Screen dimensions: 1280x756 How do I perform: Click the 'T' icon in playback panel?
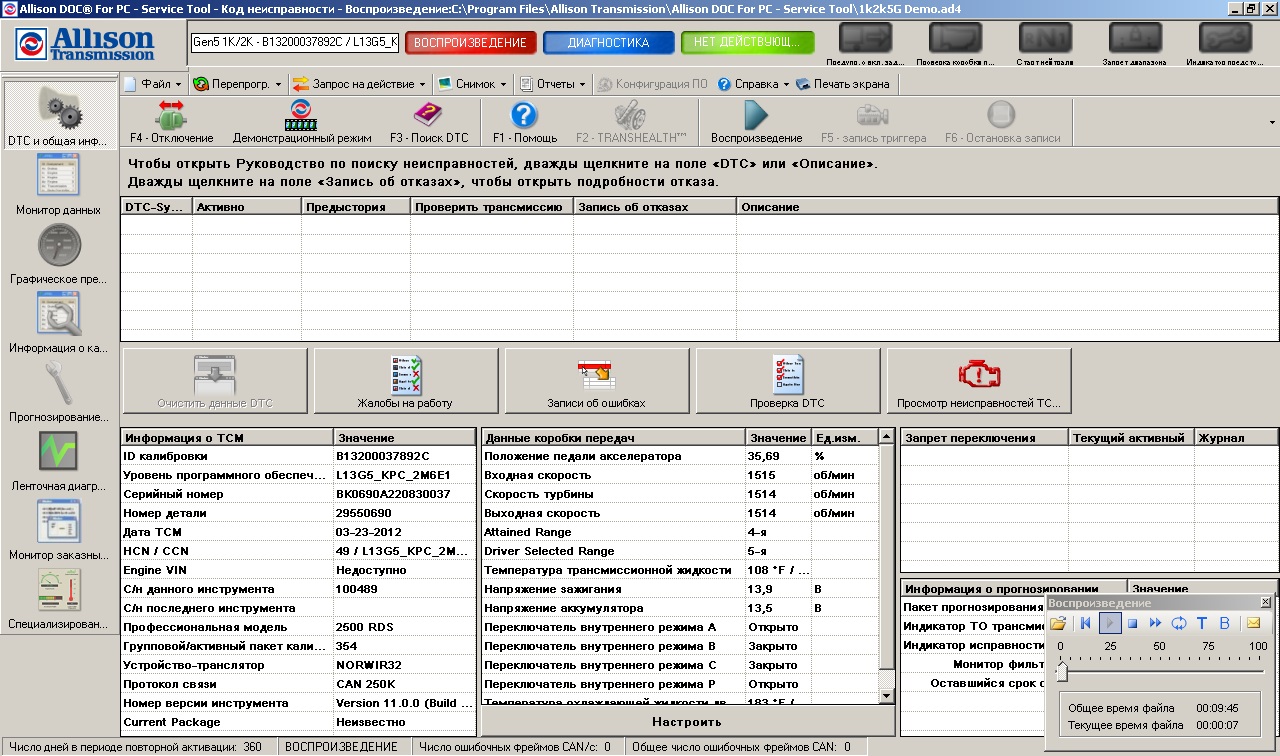tap(1202, 623)
